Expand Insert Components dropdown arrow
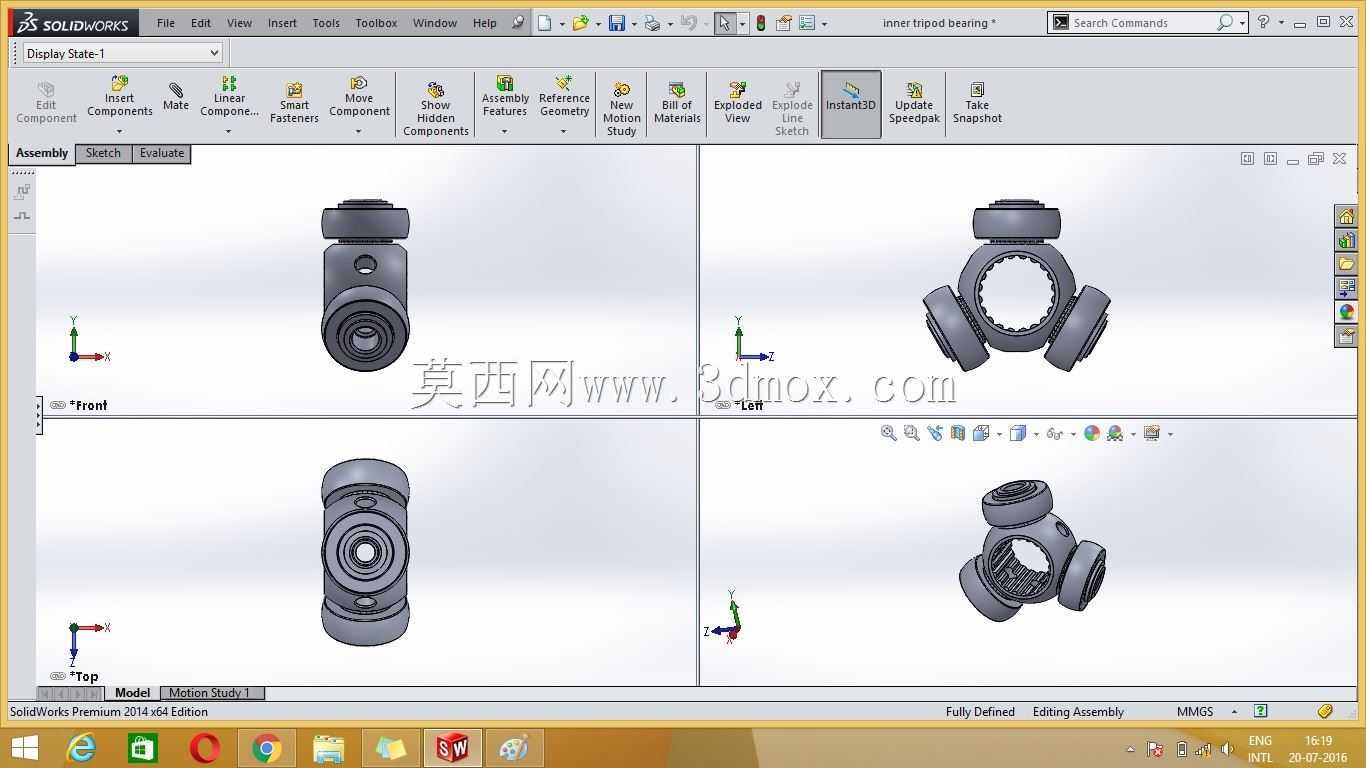 tap(119, 131)
